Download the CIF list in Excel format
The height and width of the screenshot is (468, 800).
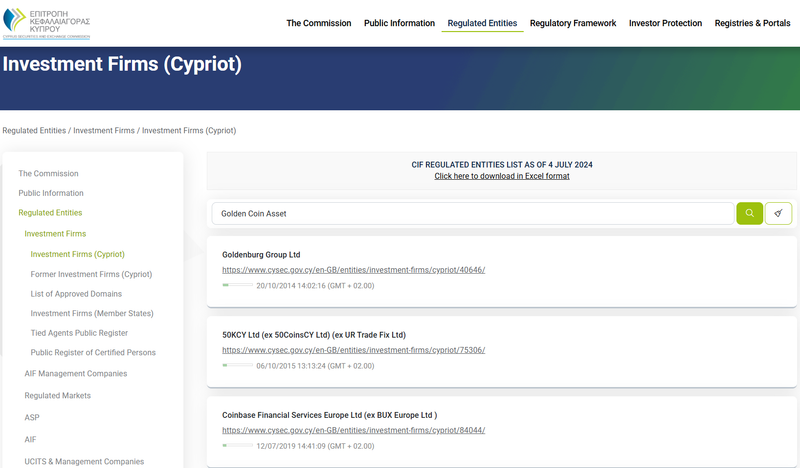click(x=502, y=176)
